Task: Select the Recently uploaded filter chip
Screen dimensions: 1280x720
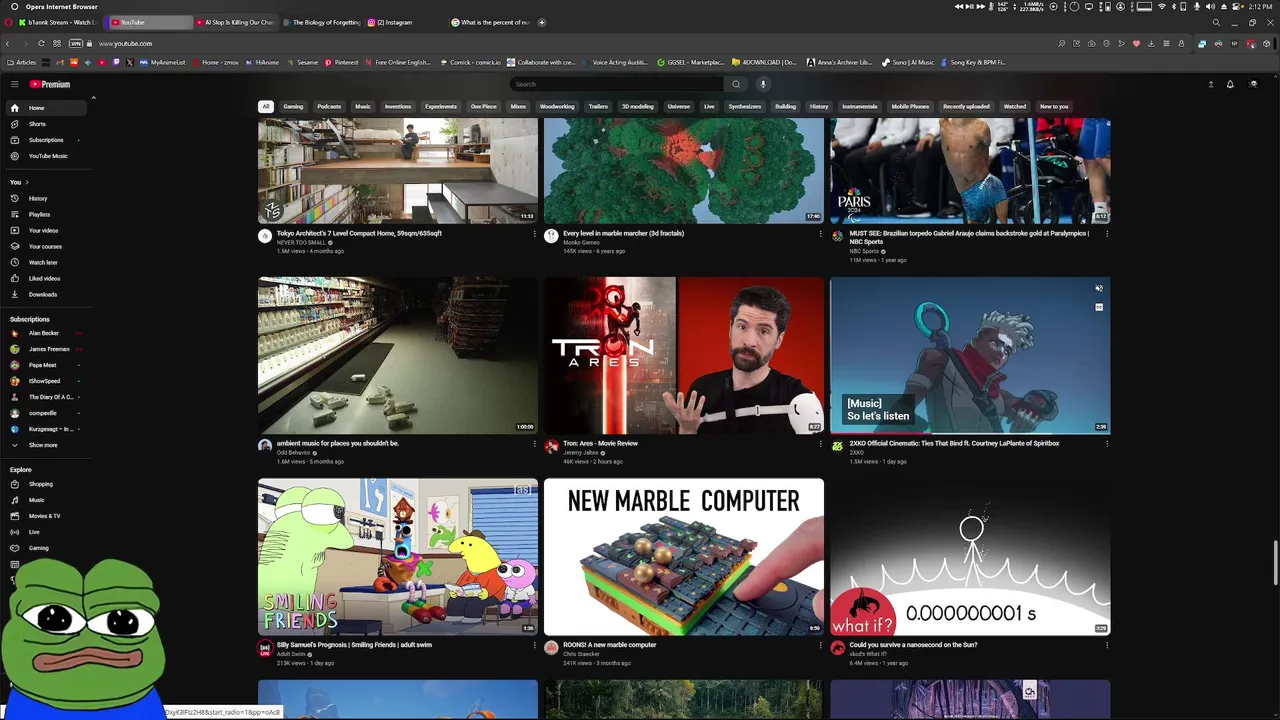Action: click(x=966, y=106)
